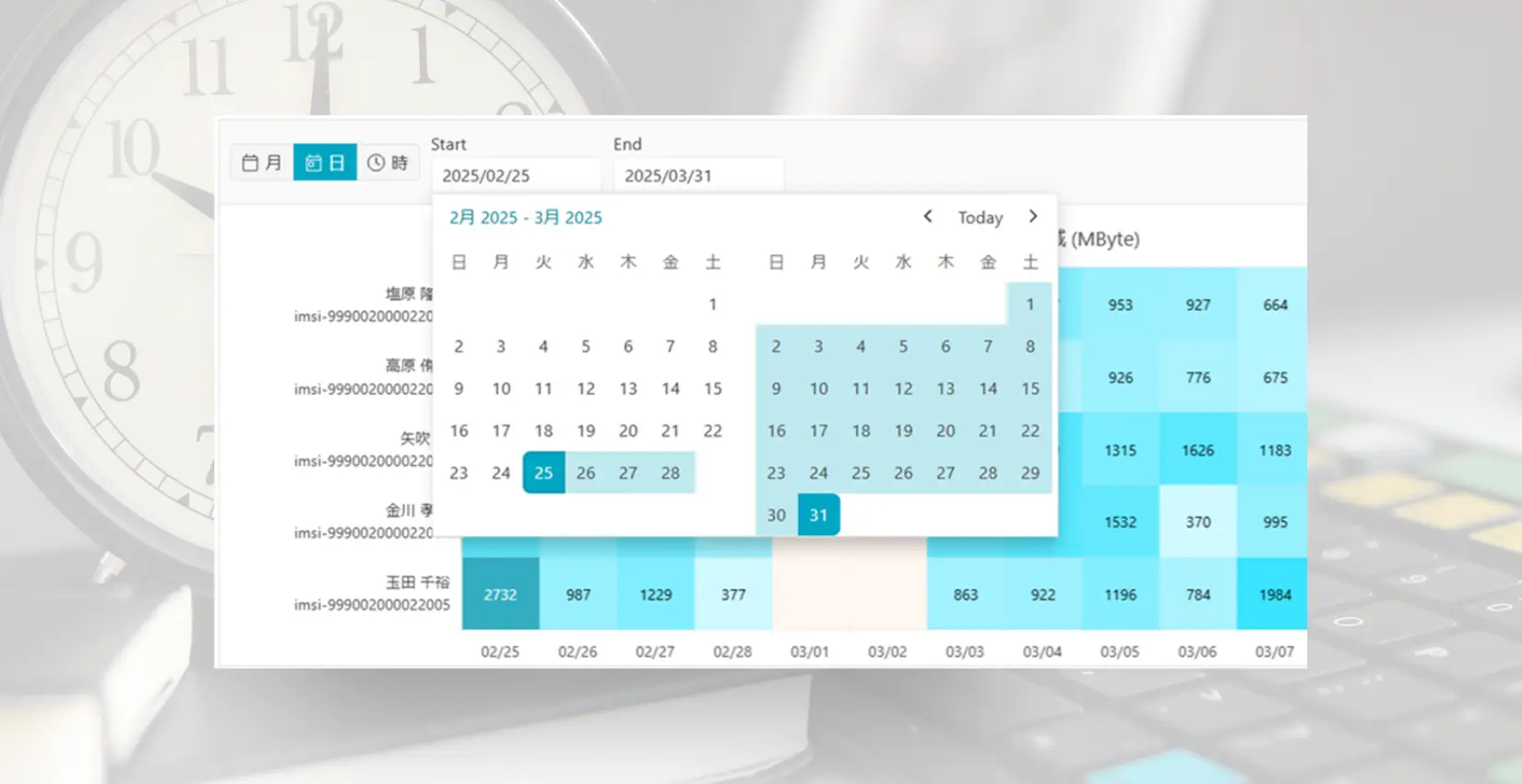Click the 2732 heatmap cell
1522x784 pixels.
500,595
